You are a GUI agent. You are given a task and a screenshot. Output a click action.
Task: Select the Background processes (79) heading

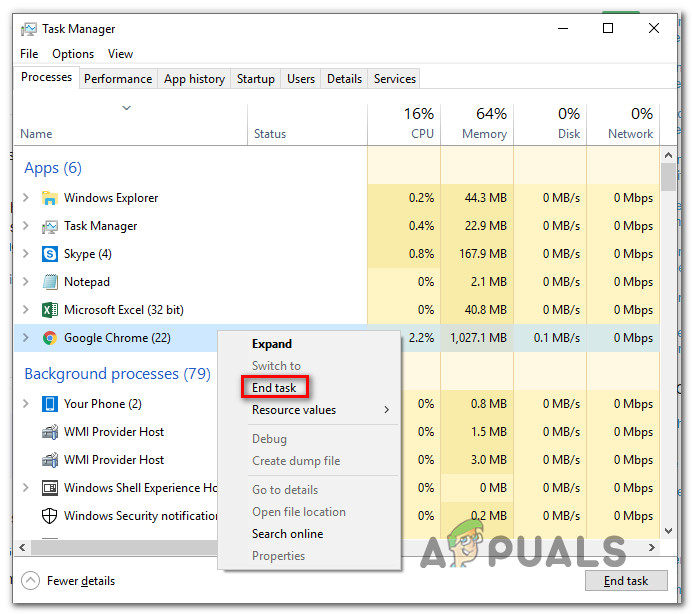click(117, 374)
